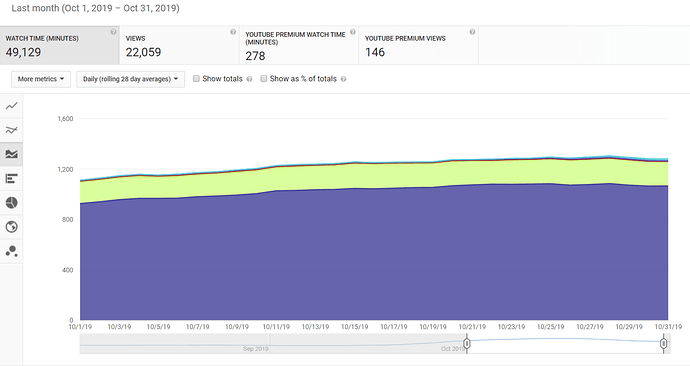Viewport: 690px width, 366px height.
Task: Select YouTube Premium Views tab
Action: tap(418, 45)
